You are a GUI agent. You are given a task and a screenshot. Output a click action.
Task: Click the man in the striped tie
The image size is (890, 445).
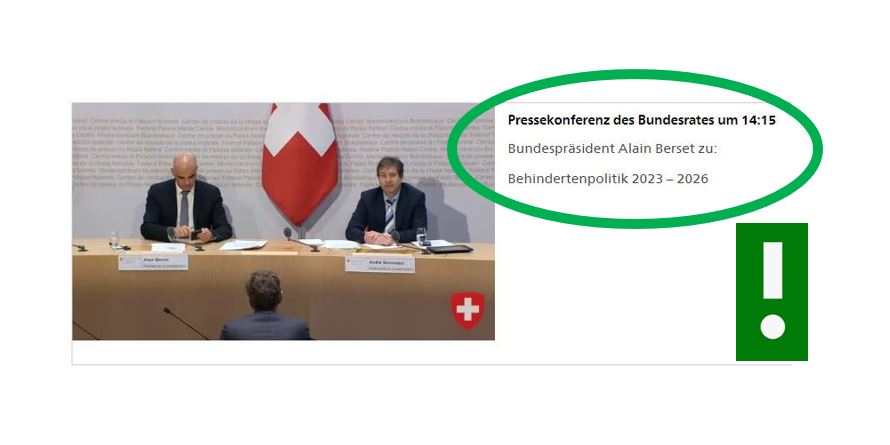387,201
